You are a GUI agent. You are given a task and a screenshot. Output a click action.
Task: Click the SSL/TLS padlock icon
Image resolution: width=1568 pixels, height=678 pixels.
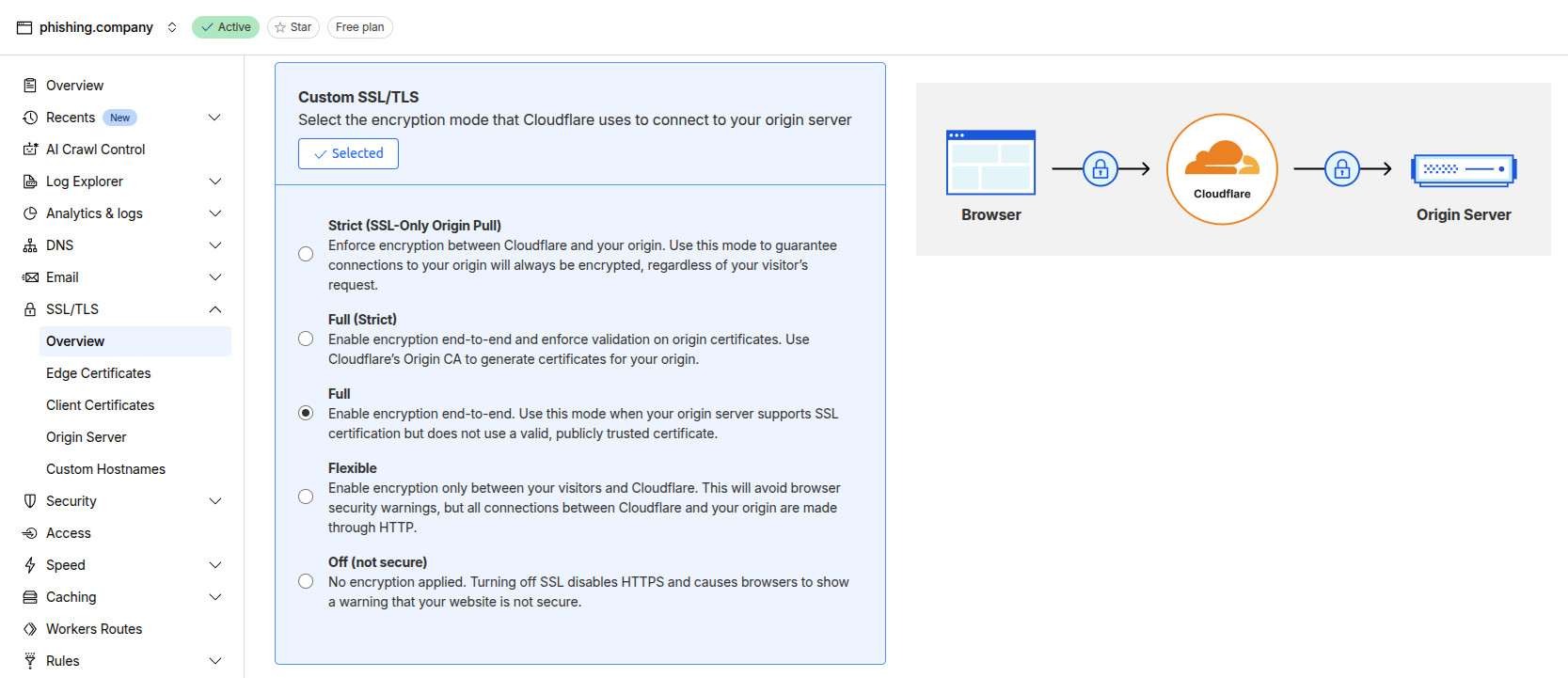(30, 309)
